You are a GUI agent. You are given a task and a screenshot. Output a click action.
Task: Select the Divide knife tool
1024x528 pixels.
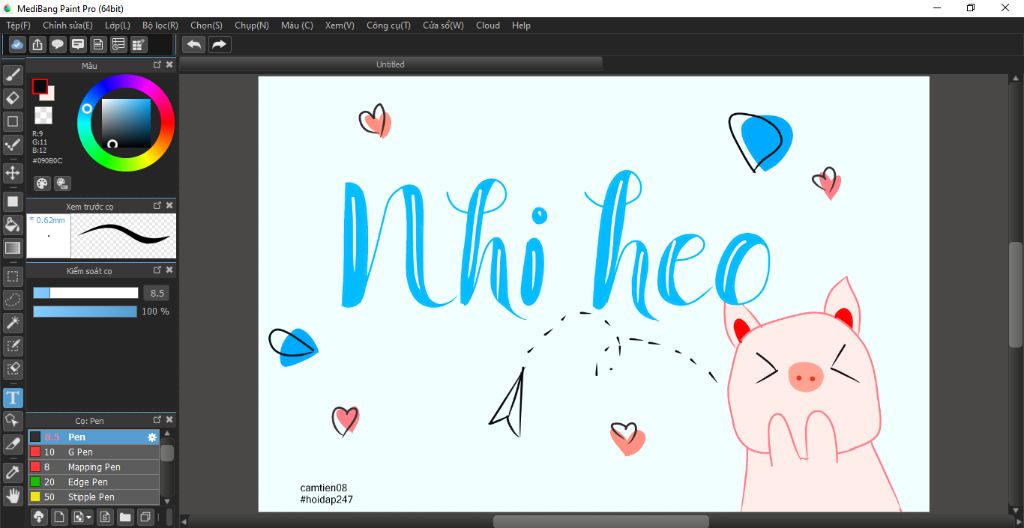tap(12, 443)
